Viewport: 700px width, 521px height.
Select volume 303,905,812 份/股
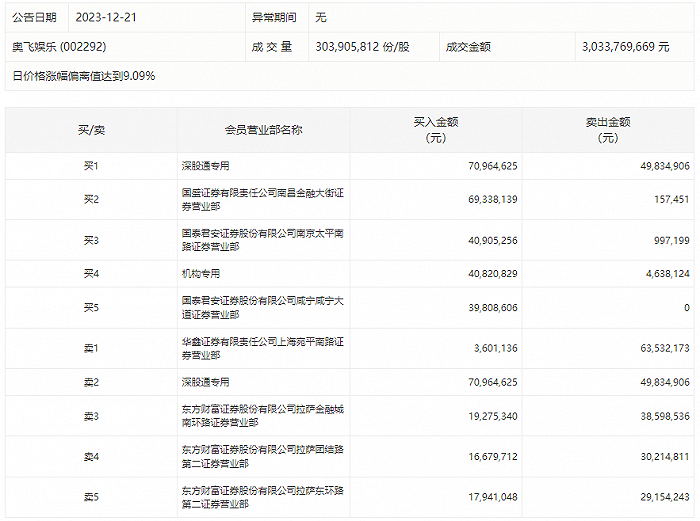coord(362,47)
